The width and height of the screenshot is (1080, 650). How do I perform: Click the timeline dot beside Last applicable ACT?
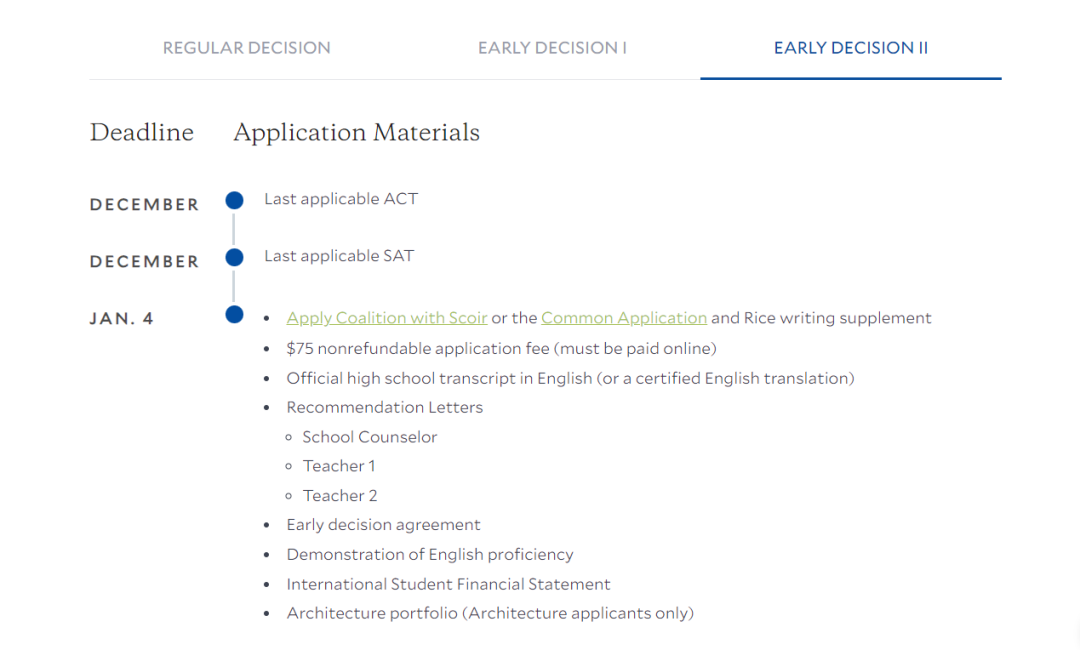point(235,201)
